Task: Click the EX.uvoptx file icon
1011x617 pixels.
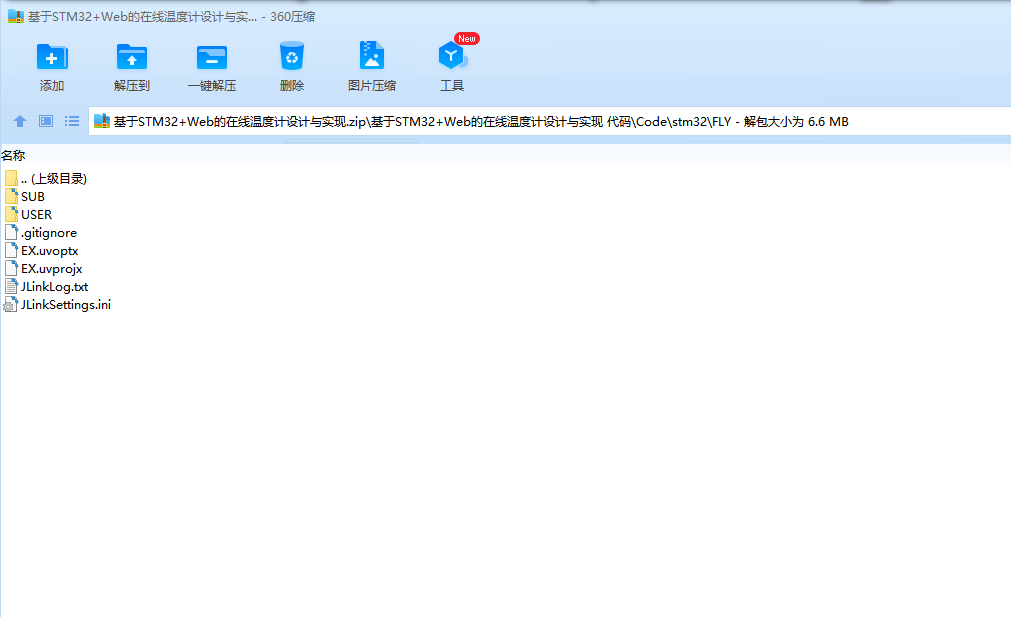Action: click(x=11, y=250)
